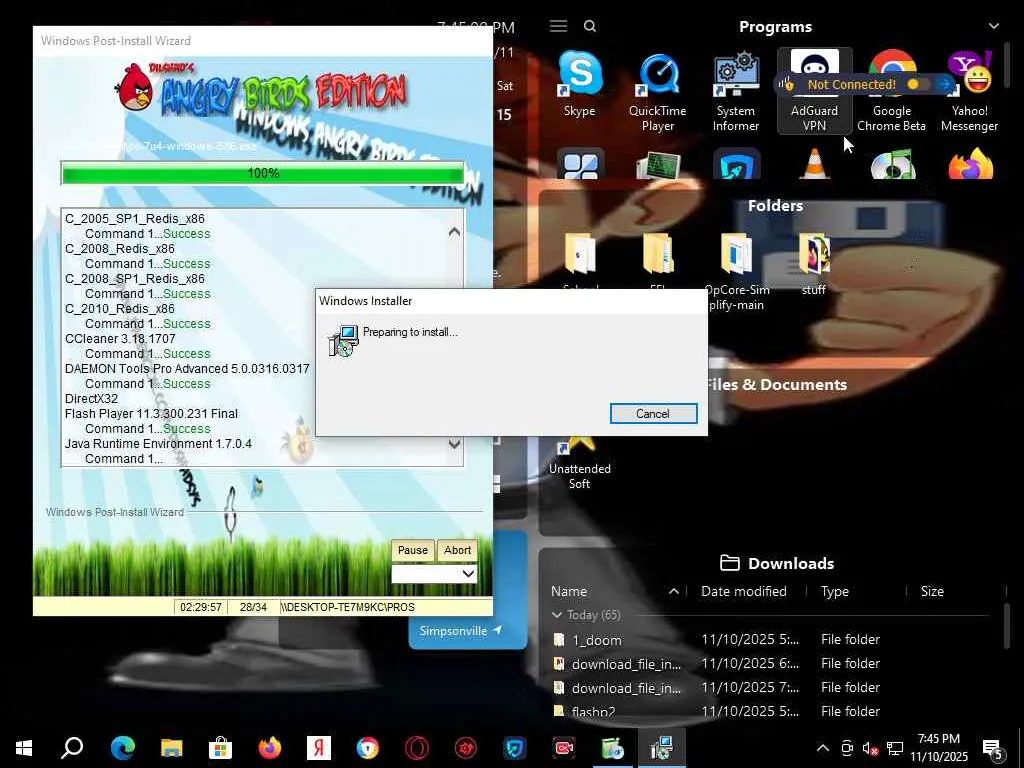This screenshot has height=768, width=1024.
Task: Open the red camera recorder taskbar icon
Action: pos(564,747)
